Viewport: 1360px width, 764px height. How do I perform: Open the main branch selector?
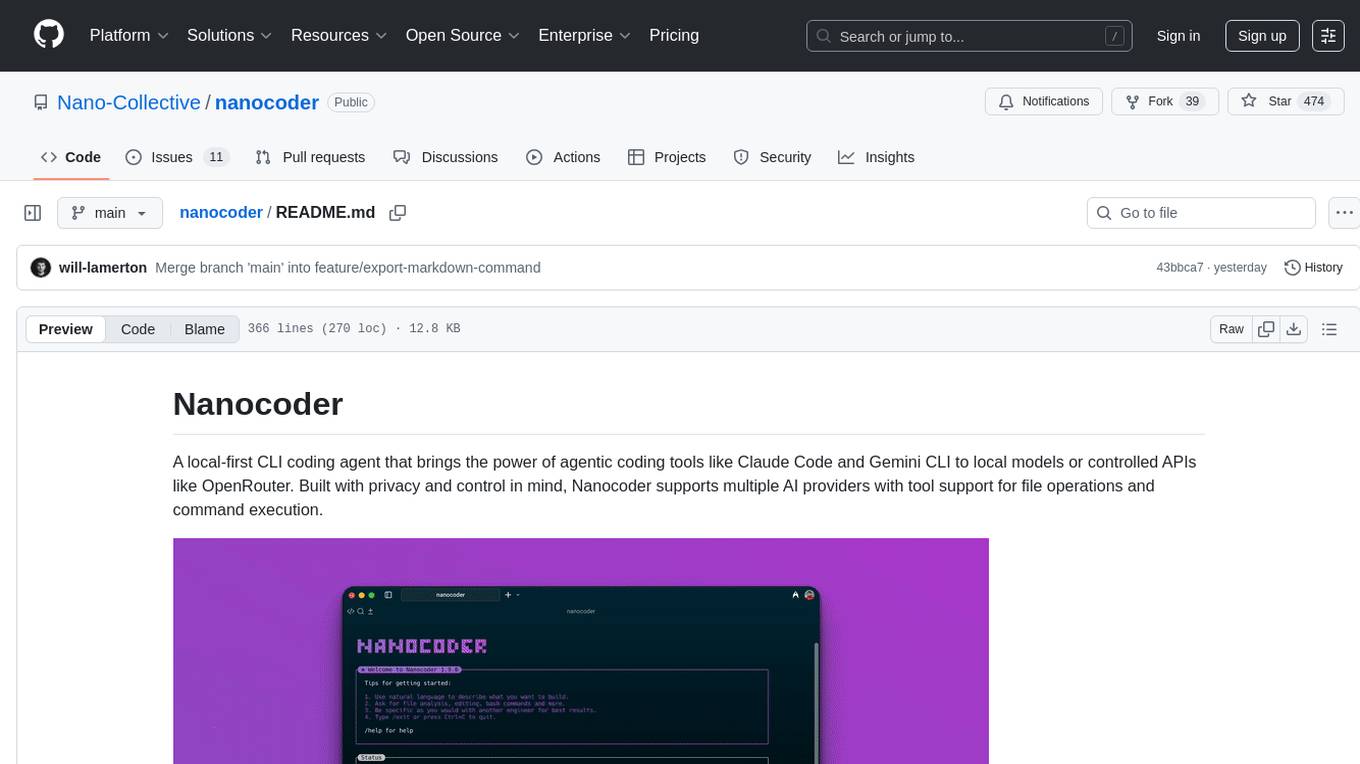pos(109,213)
